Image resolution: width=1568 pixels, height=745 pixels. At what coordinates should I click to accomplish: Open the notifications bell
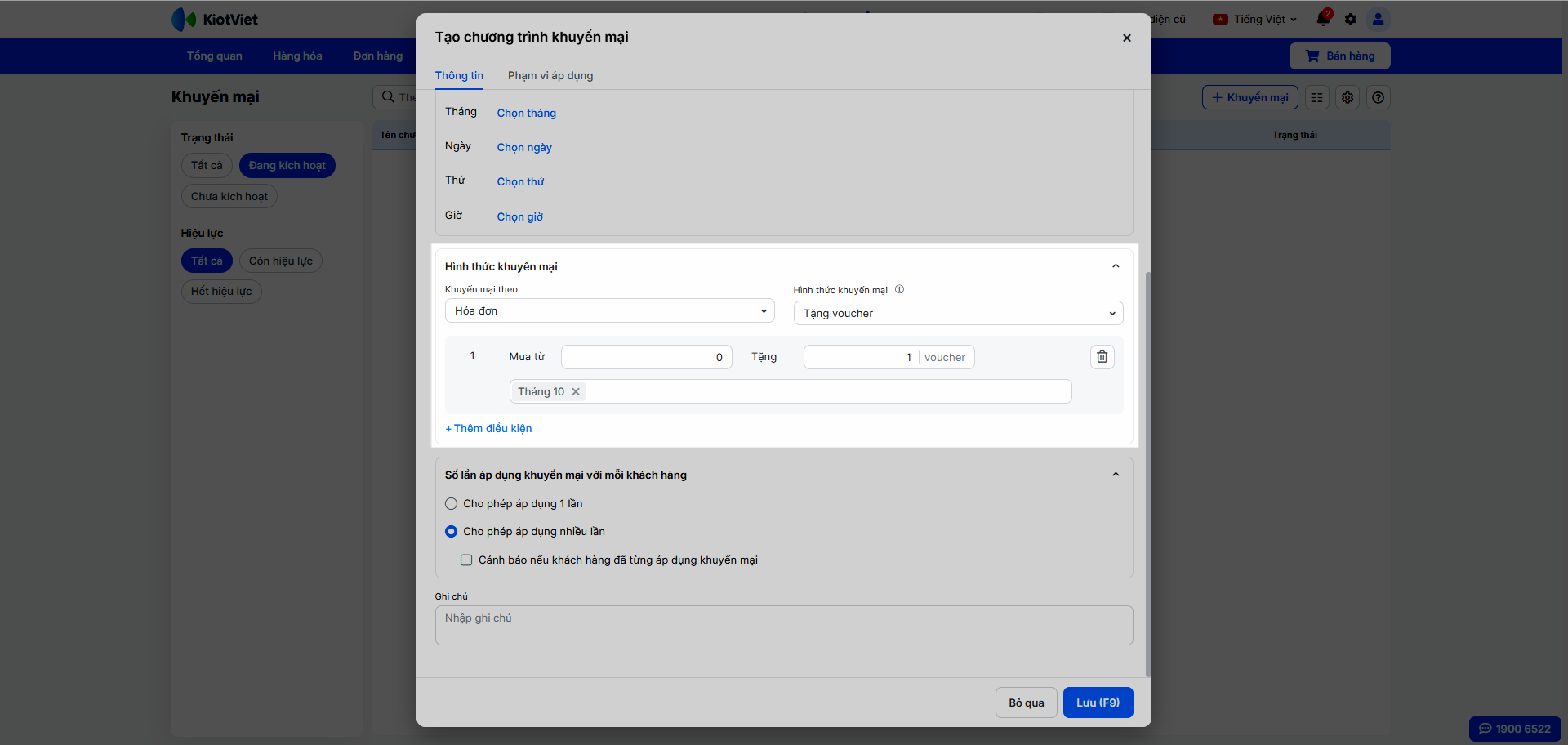1323,19
